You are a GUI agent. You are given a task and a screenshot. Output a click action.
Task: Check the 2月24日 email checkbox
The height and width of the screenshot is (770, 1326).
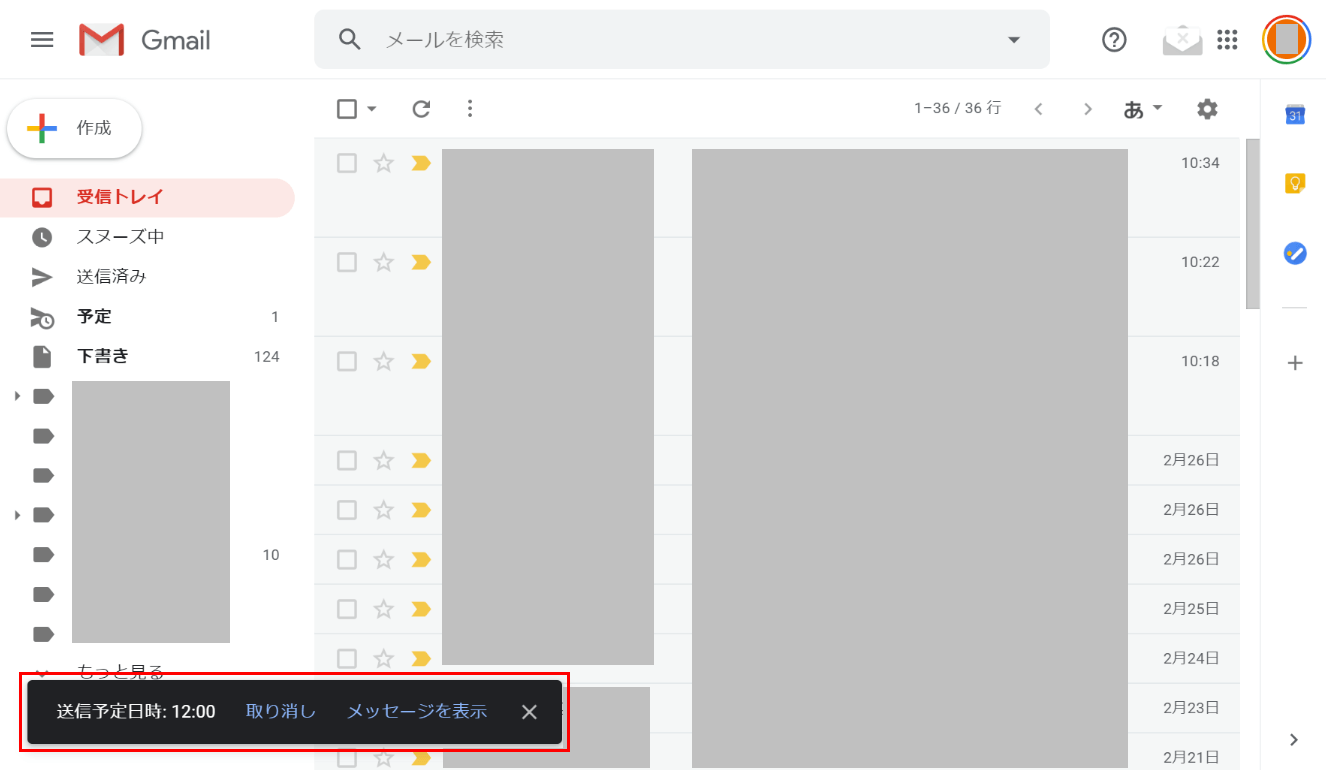[x=347, y=658]
